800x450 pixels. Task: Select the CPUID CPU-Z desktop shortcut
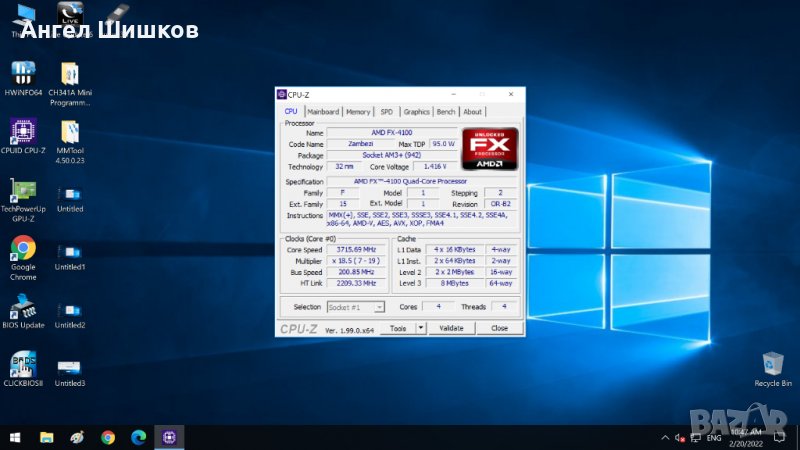tap(23, 132)
